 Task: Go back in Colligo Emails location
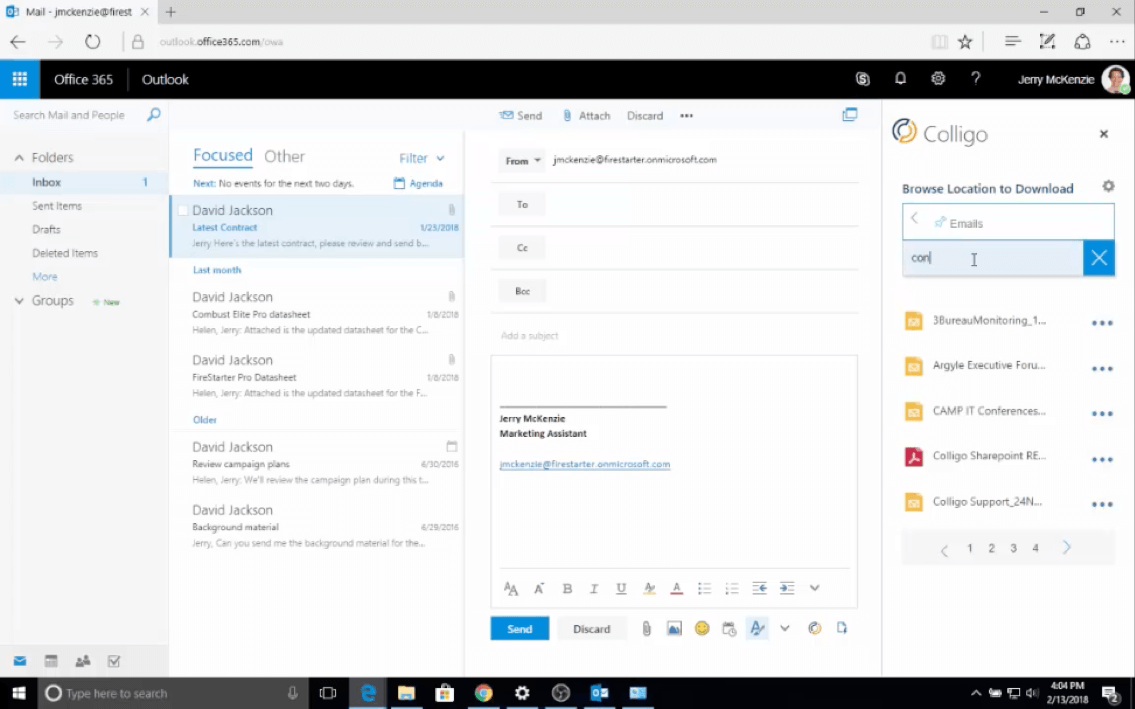coord(915,218)
